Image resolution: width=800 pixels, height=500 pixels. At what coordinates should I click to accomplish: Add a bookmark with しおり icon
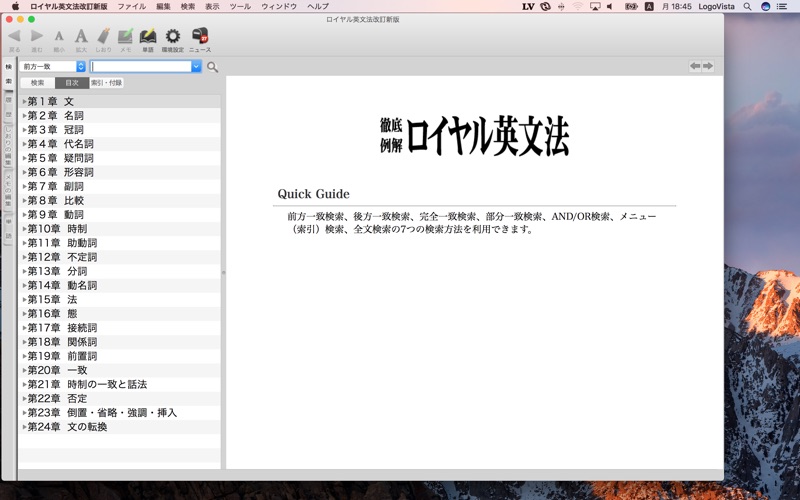click(104, 36)
